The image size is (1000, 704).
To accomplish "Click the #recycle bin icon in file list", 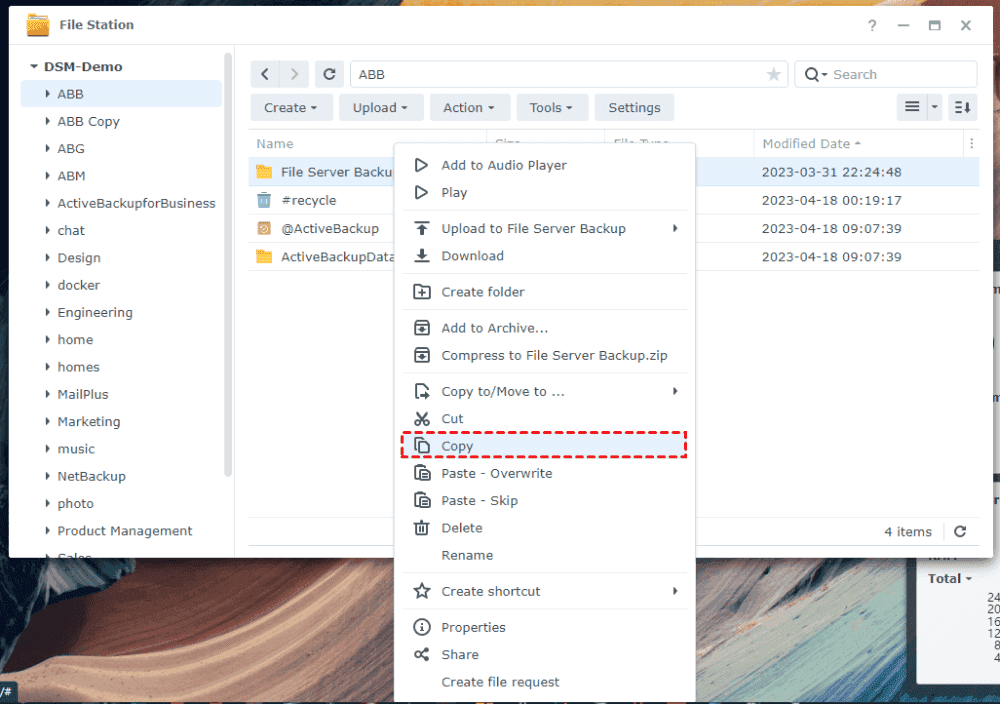I will tap(263, 200).
